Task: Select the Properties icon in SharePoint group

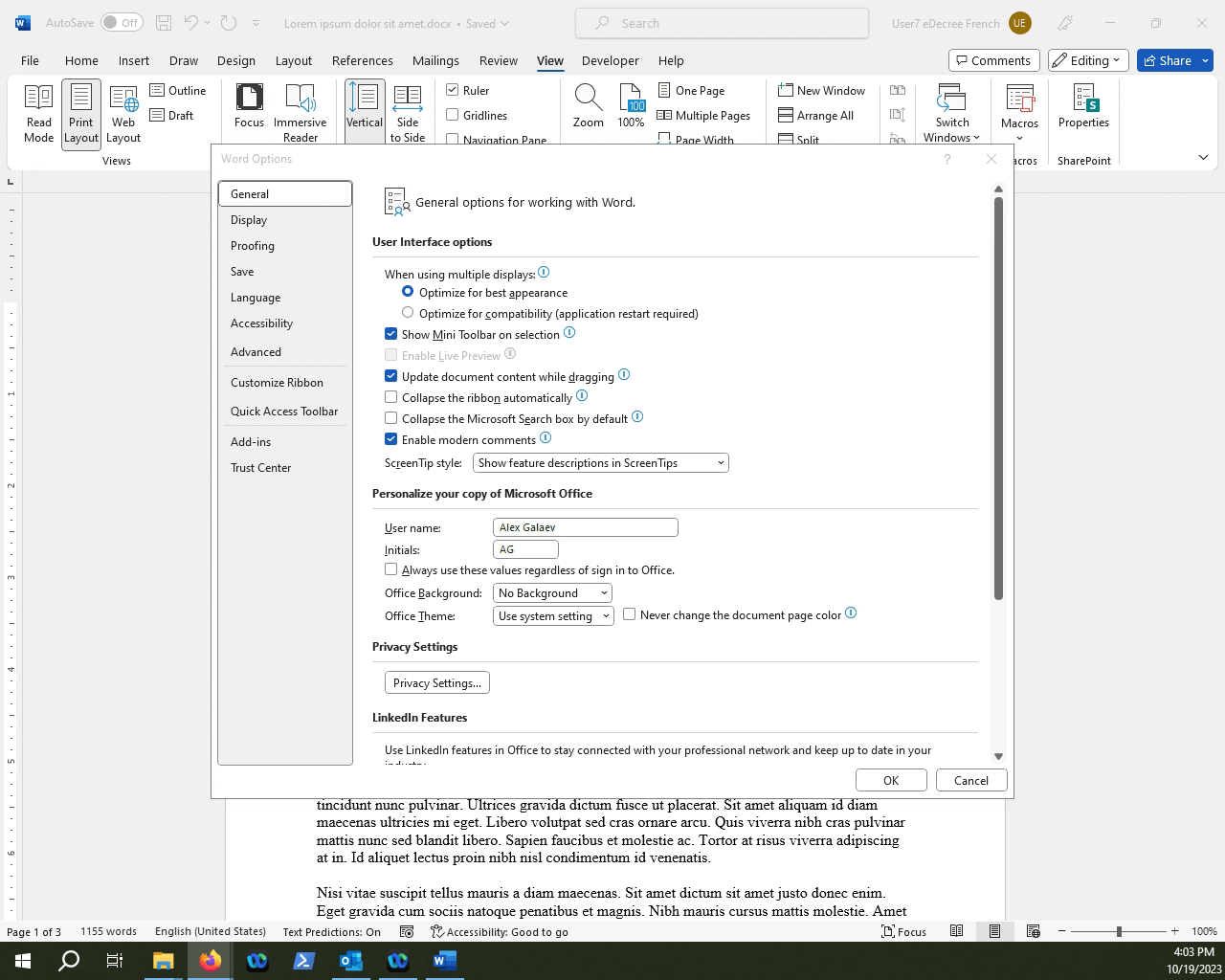Action: pyautogui.click(x=1083, y=105)
